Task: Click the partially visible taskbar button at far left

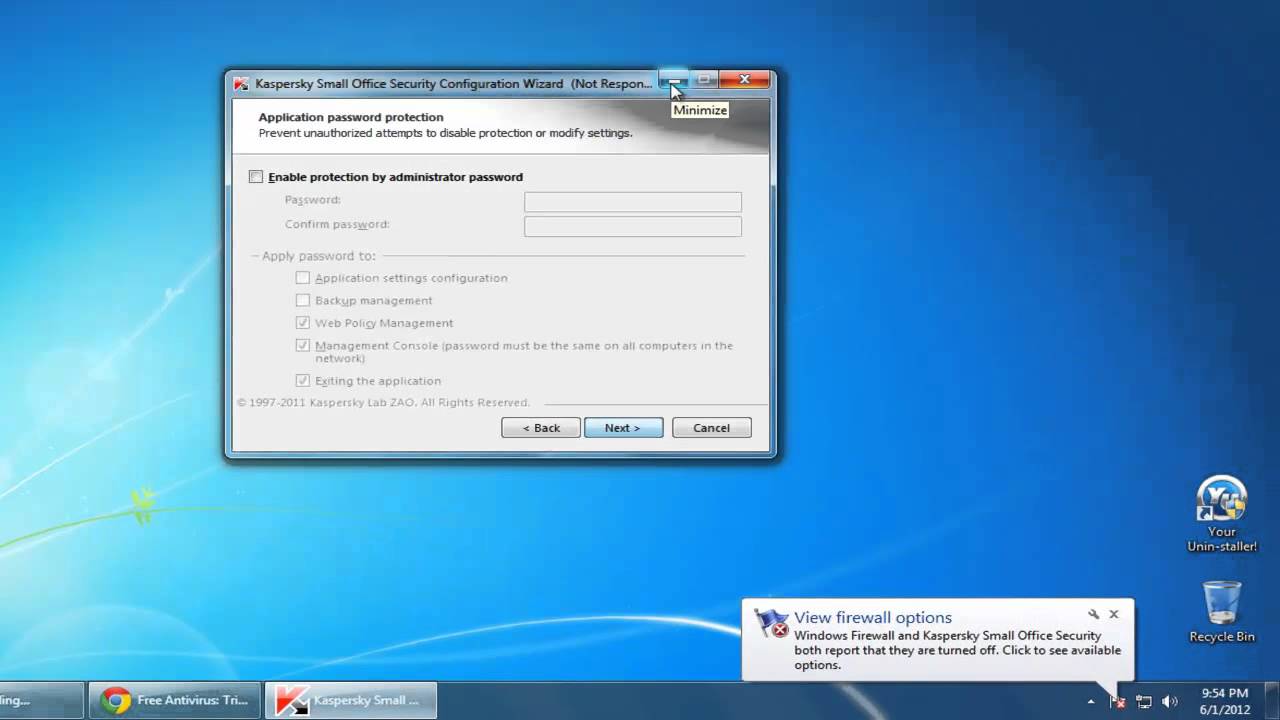Action: 41,701
